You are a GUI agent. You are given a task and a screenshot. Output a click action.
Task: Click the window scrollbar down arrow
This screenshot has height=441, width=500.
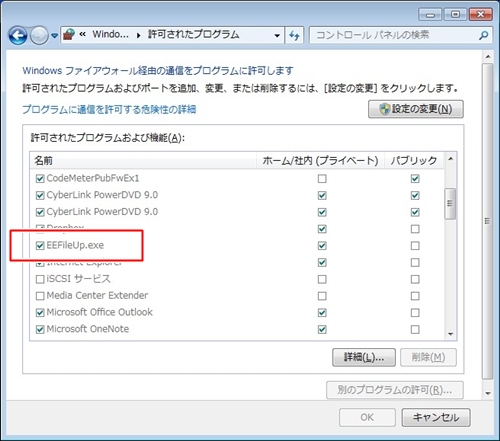pyautogui.click(x=488, y=393)
